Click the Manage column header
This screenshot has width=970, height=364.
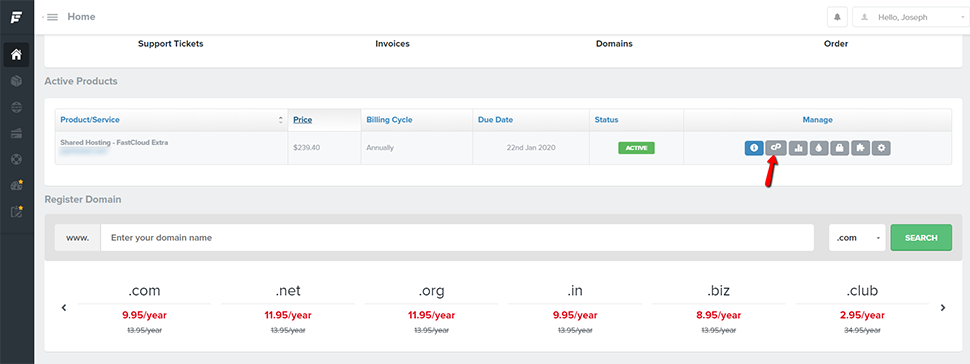pos(817,119)
